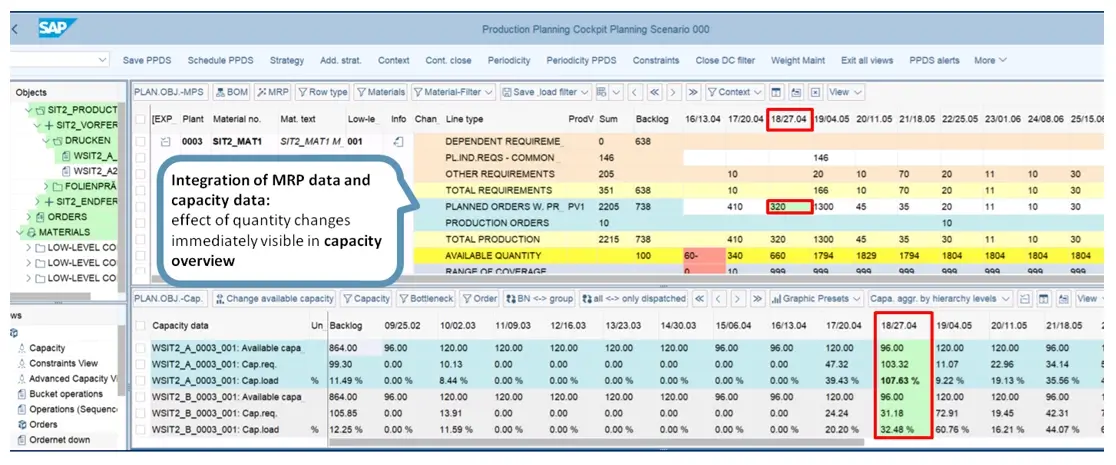The width and height of the screenshot is (1116, 465).
Task: Open the Material-Filter dropdown
Action: [453, 93]
